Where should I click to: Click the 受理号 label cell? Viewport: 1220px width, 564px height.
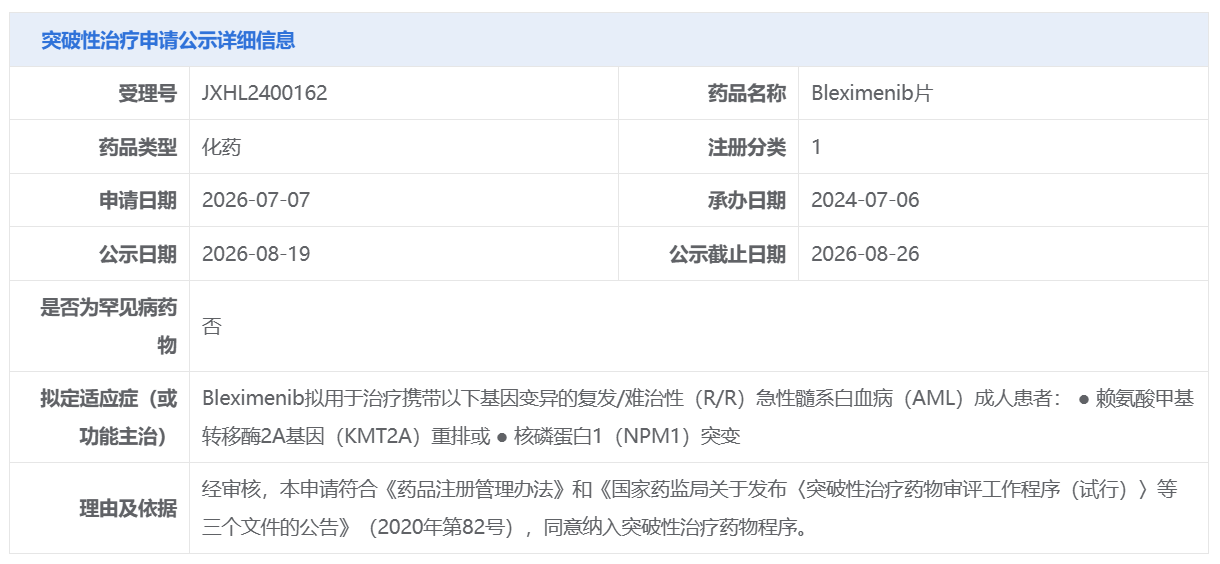[100, 93]
